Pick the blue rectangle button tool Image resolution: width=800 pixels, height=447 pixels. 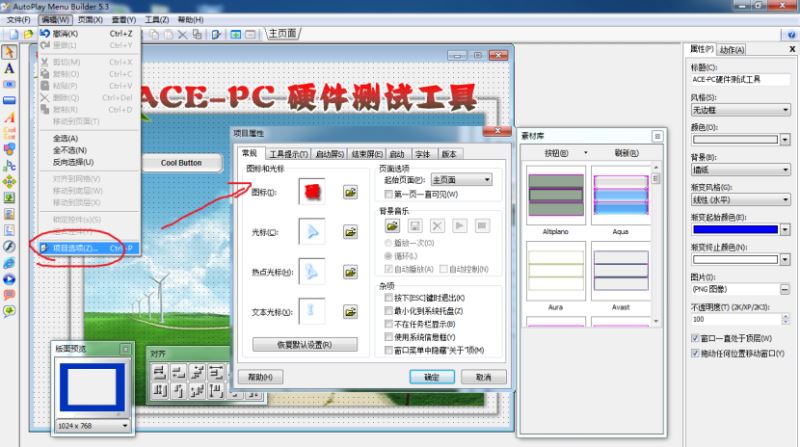point(9,101)
